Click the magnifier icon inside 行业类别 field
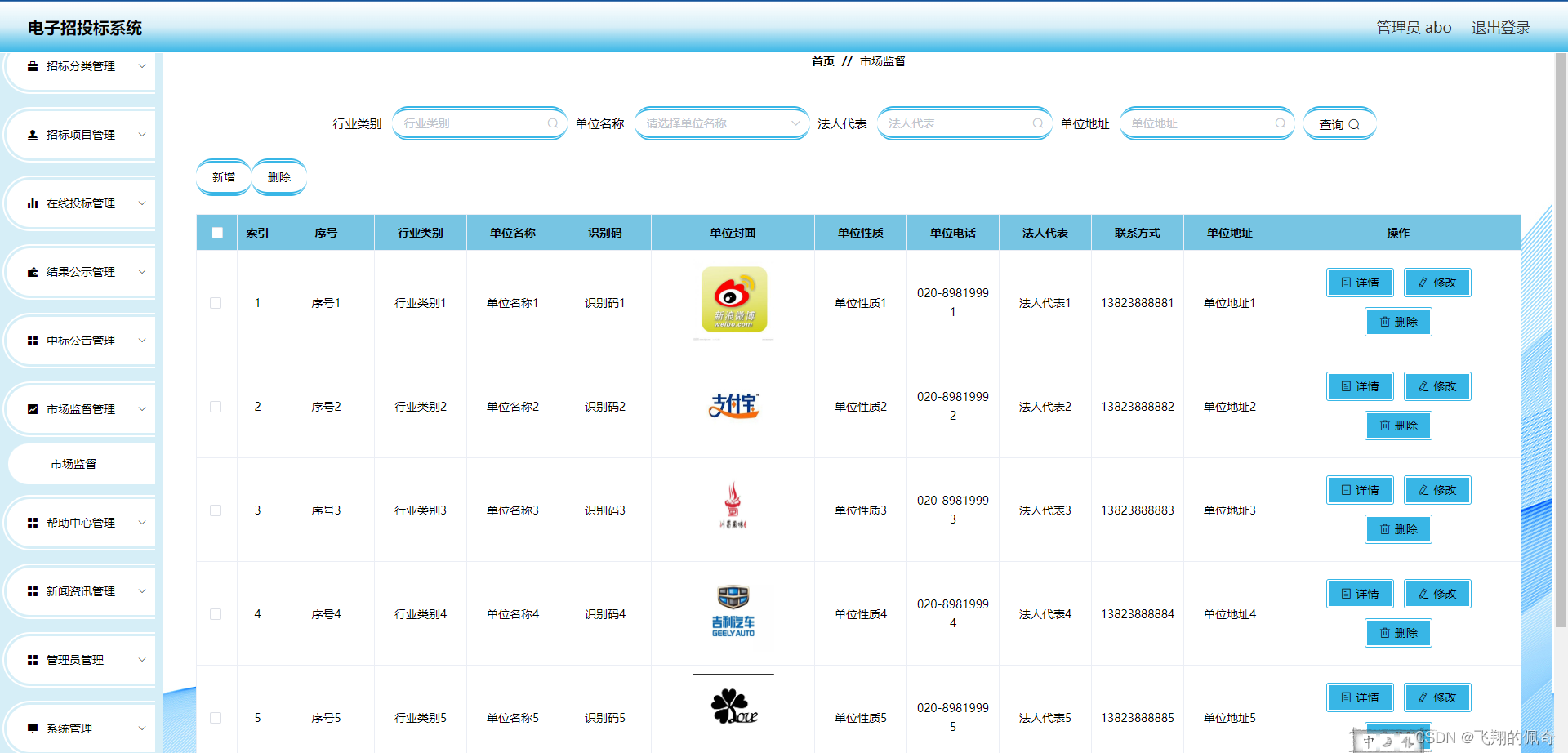Screen dimensions: 1568x753 (x=553, y=123)
